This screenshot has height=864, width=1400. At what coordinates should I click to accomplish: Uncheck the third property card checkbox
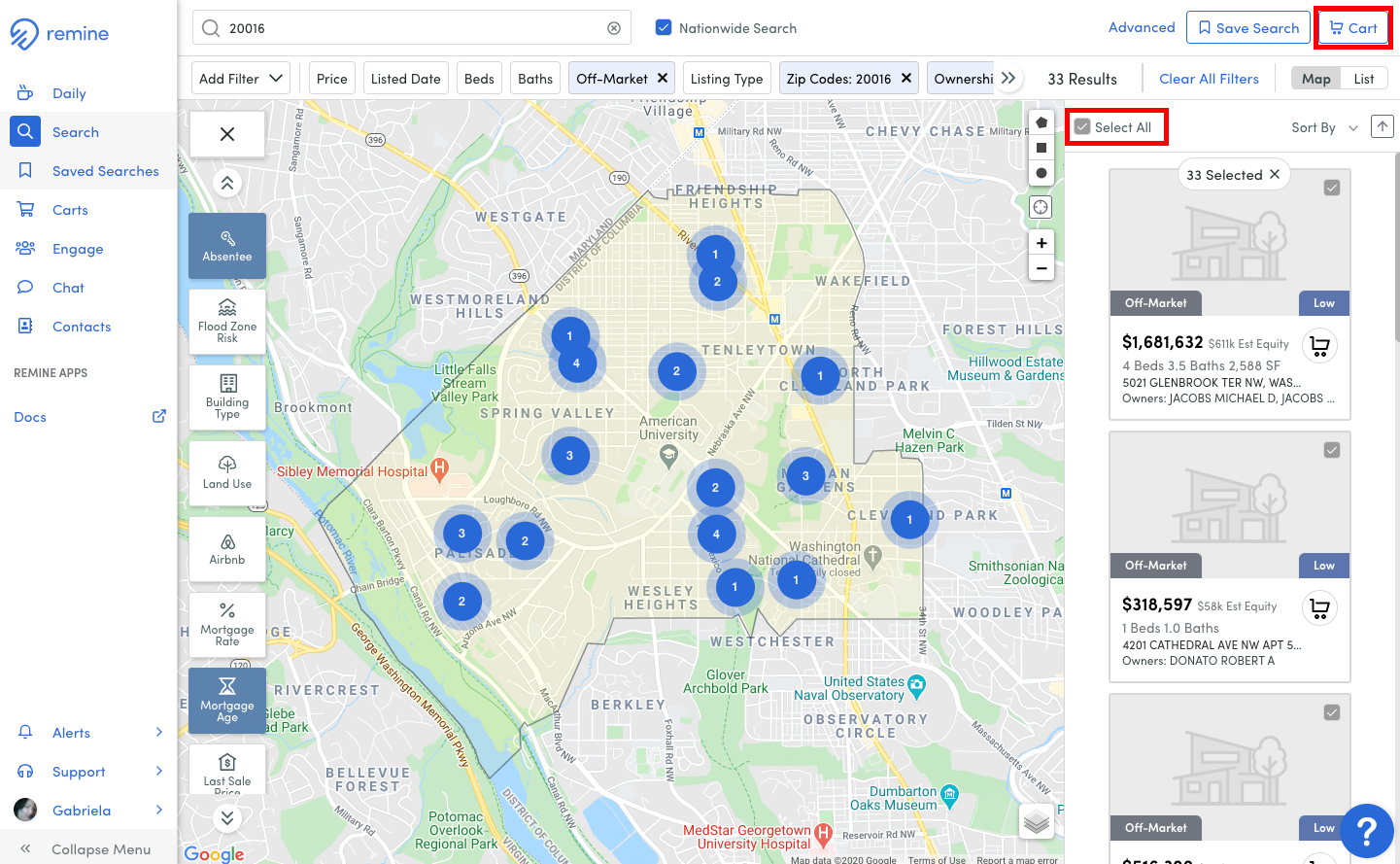pos(1332,712)
